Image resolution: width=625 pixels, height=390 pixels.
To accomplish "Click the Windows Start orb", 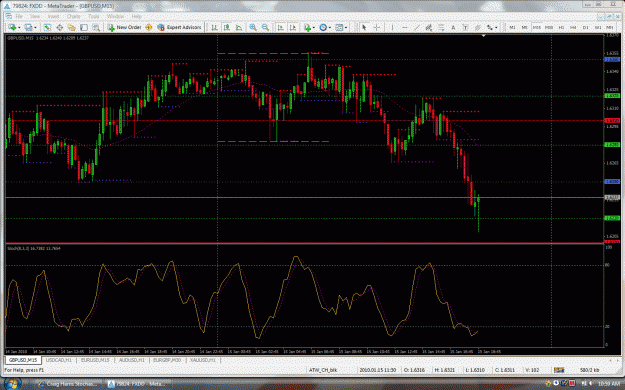I will [12, 384].
